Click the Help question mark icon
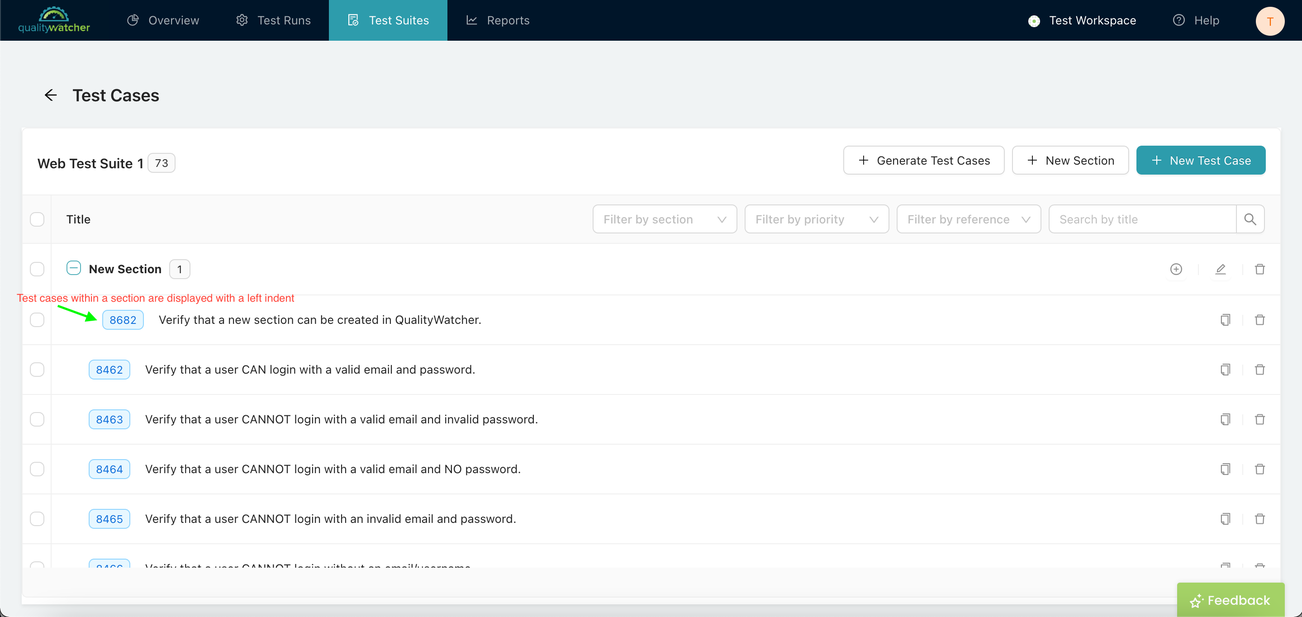This screenshot has width=1302, height=617. pos(1179,20)
